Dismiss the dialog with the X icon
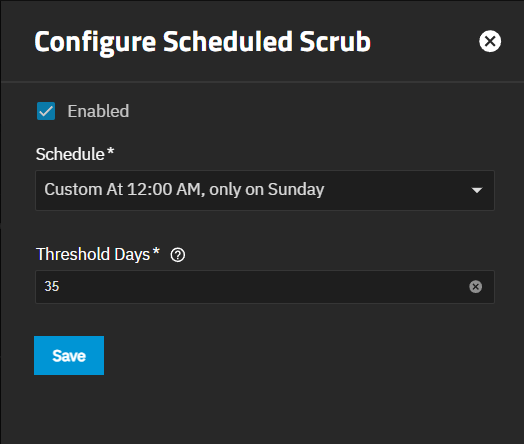The width and height of the screenshot is (524, 444). pos(490,41)
